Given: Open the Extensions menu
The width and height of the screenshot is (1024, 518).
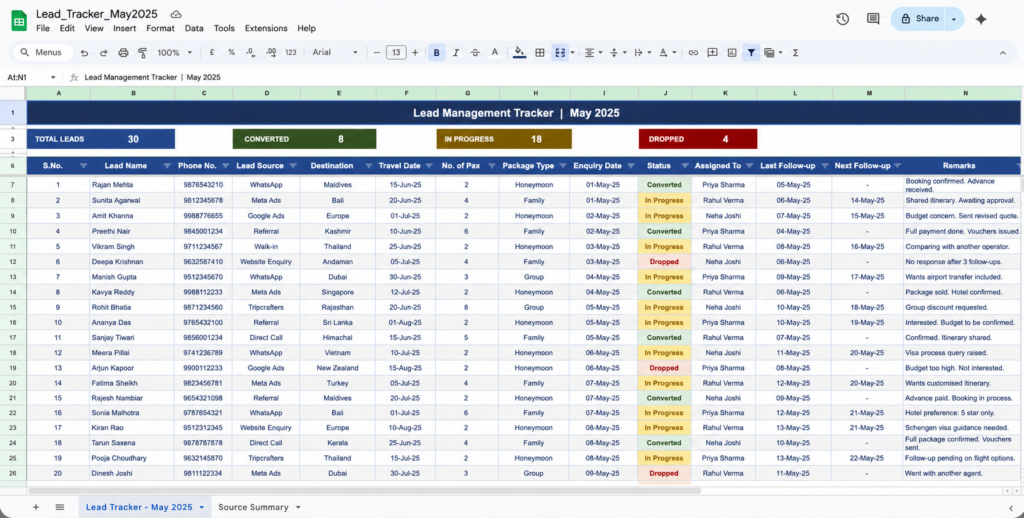Looking at the screenshot, I should 266,29.
